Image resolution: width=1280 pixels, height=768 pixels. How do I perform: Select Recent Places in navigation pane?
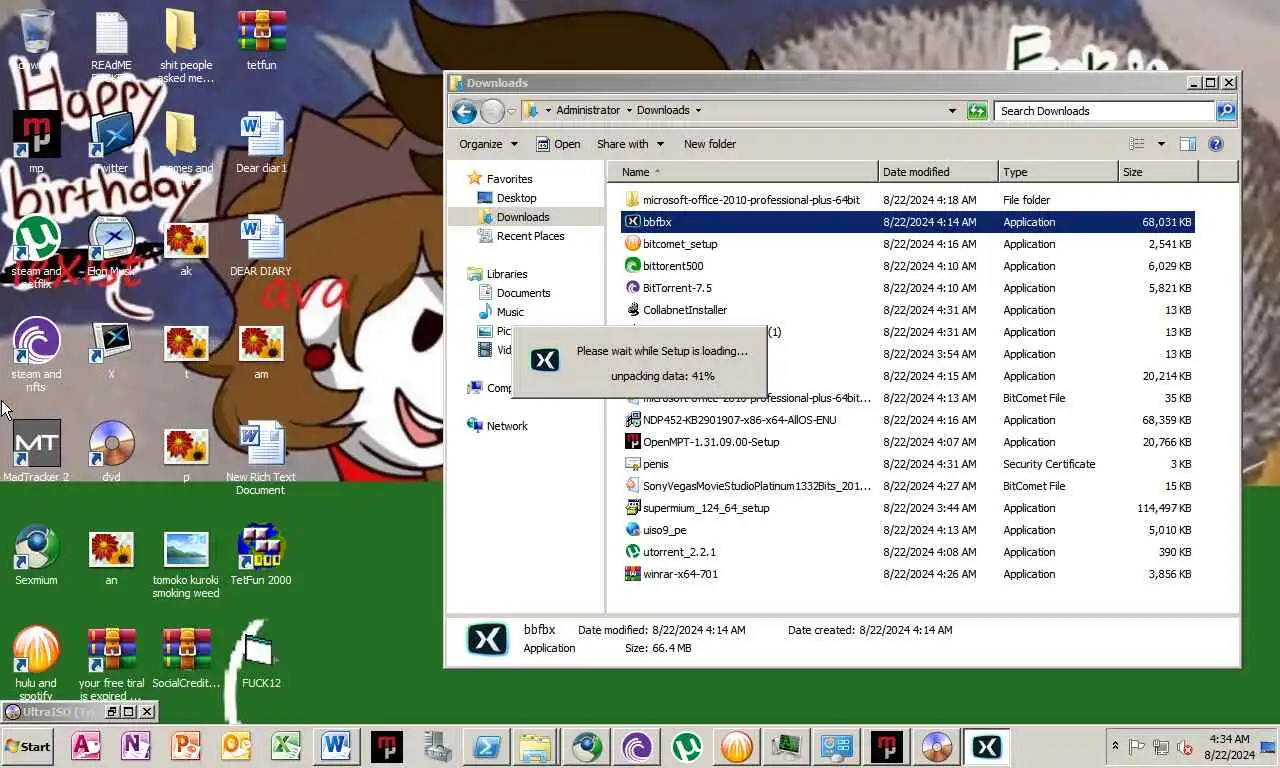[x=530, y=236]
